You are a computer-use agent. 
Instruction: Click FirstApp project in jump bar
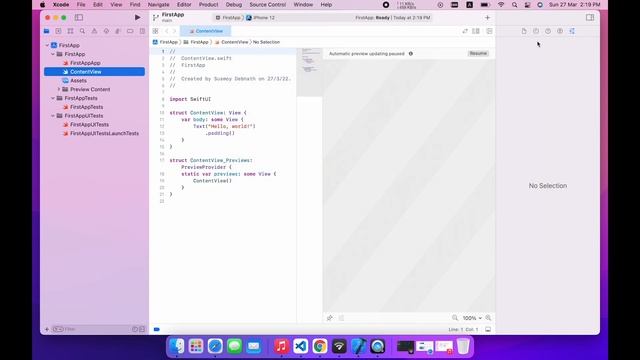[x=165, y=42]
